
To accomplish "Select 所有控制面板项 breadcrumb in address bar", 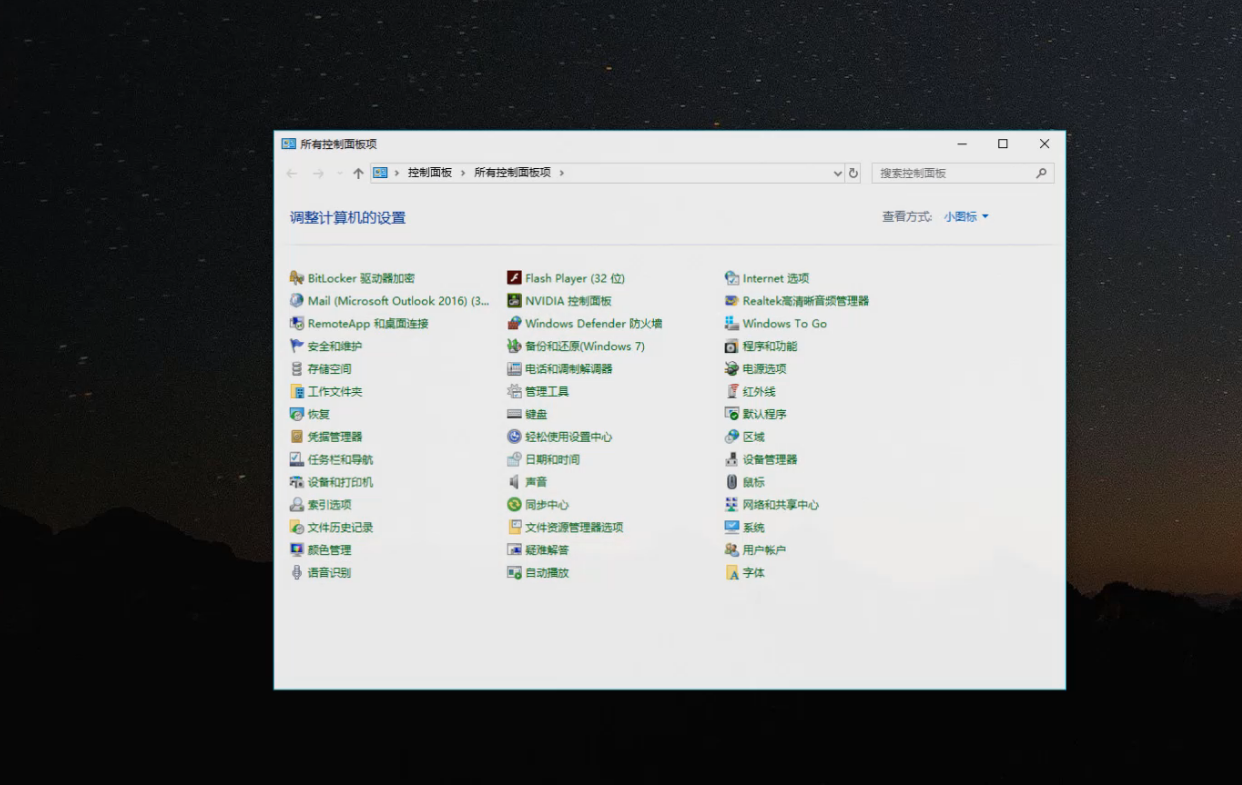I will pos(512,173).
